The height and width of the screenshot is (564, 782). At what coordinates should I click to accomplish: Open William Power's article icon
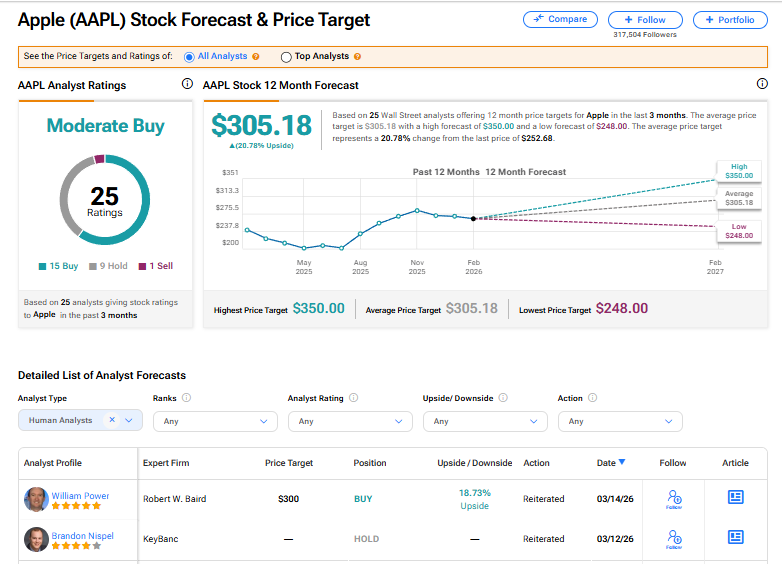click(x=735, y=497)
